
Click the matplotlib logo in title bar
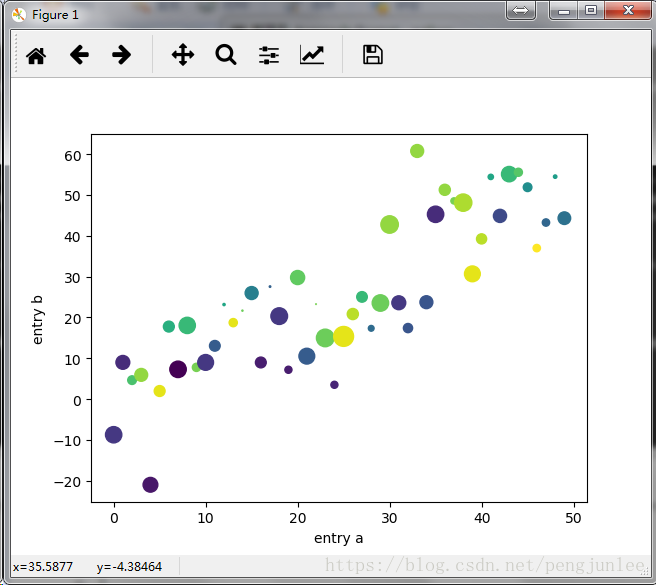coord(19,15)
